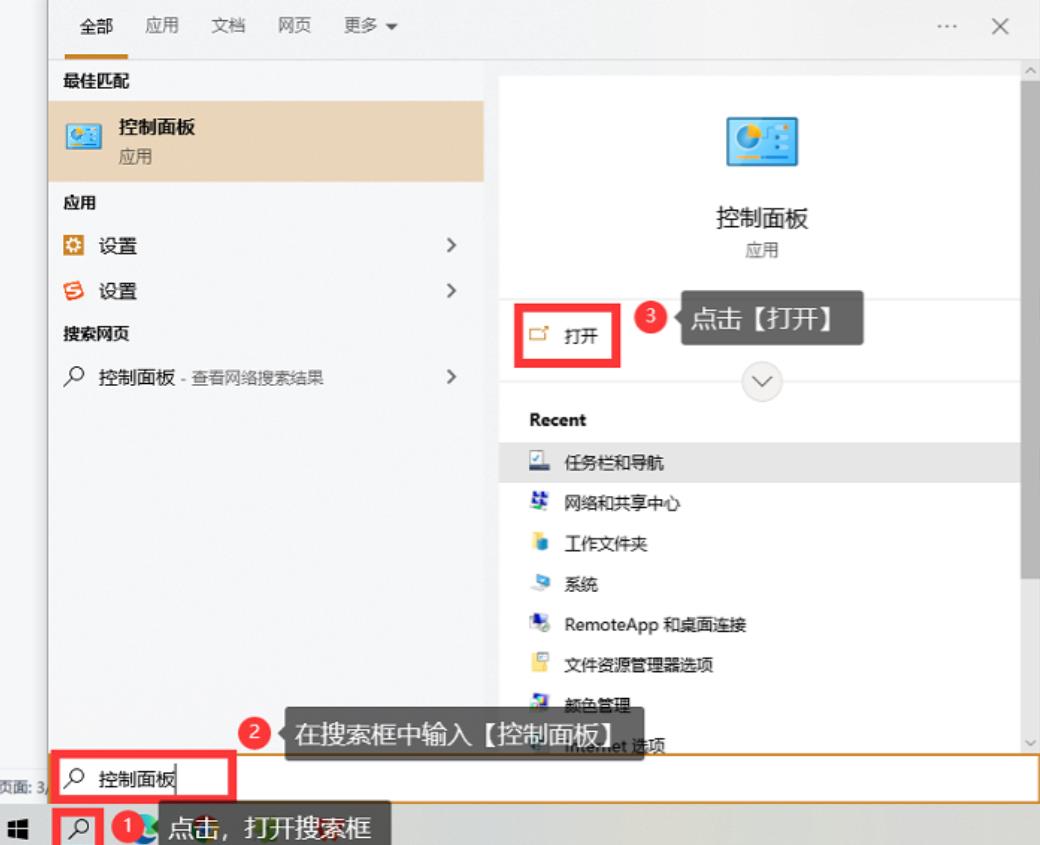Click the 网络和共享中心 icon
The height and width of the screenshot is (845, 1040).
(x=539, y=501)
